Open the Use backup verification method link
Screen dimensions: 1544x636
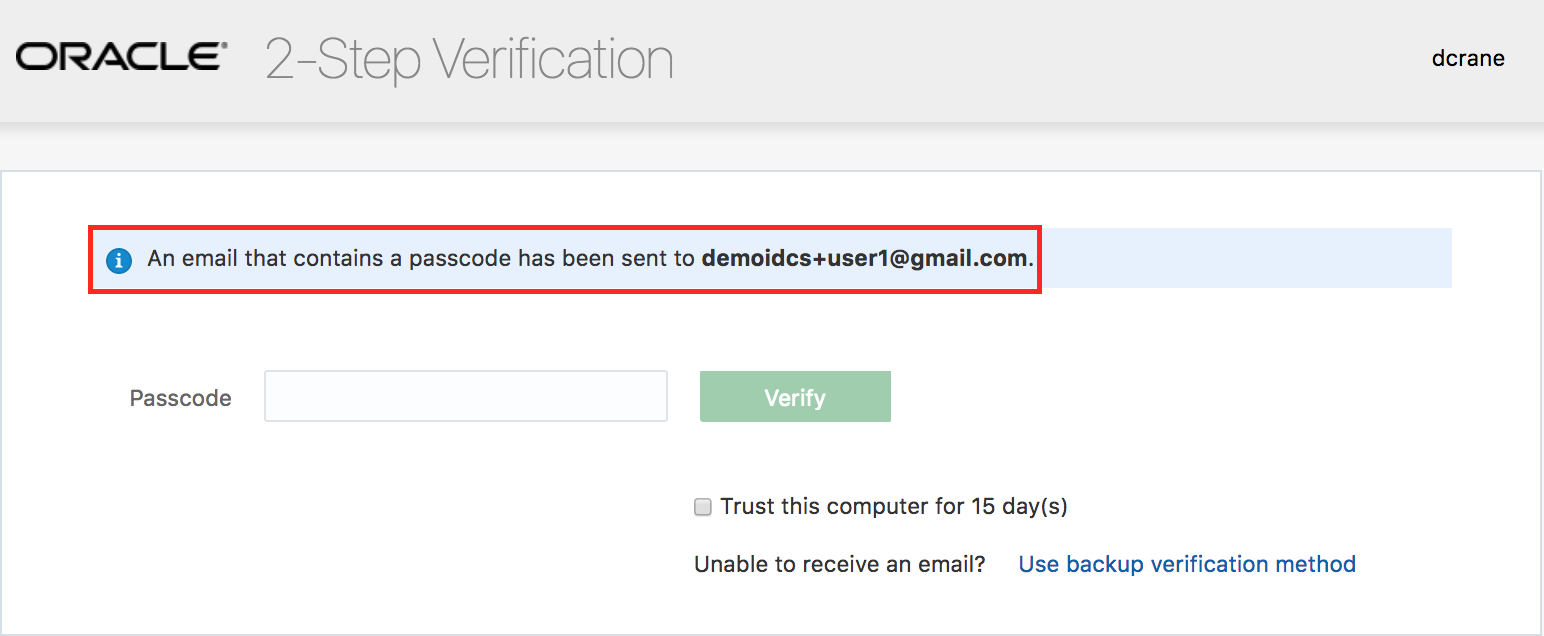[1187, 564]
